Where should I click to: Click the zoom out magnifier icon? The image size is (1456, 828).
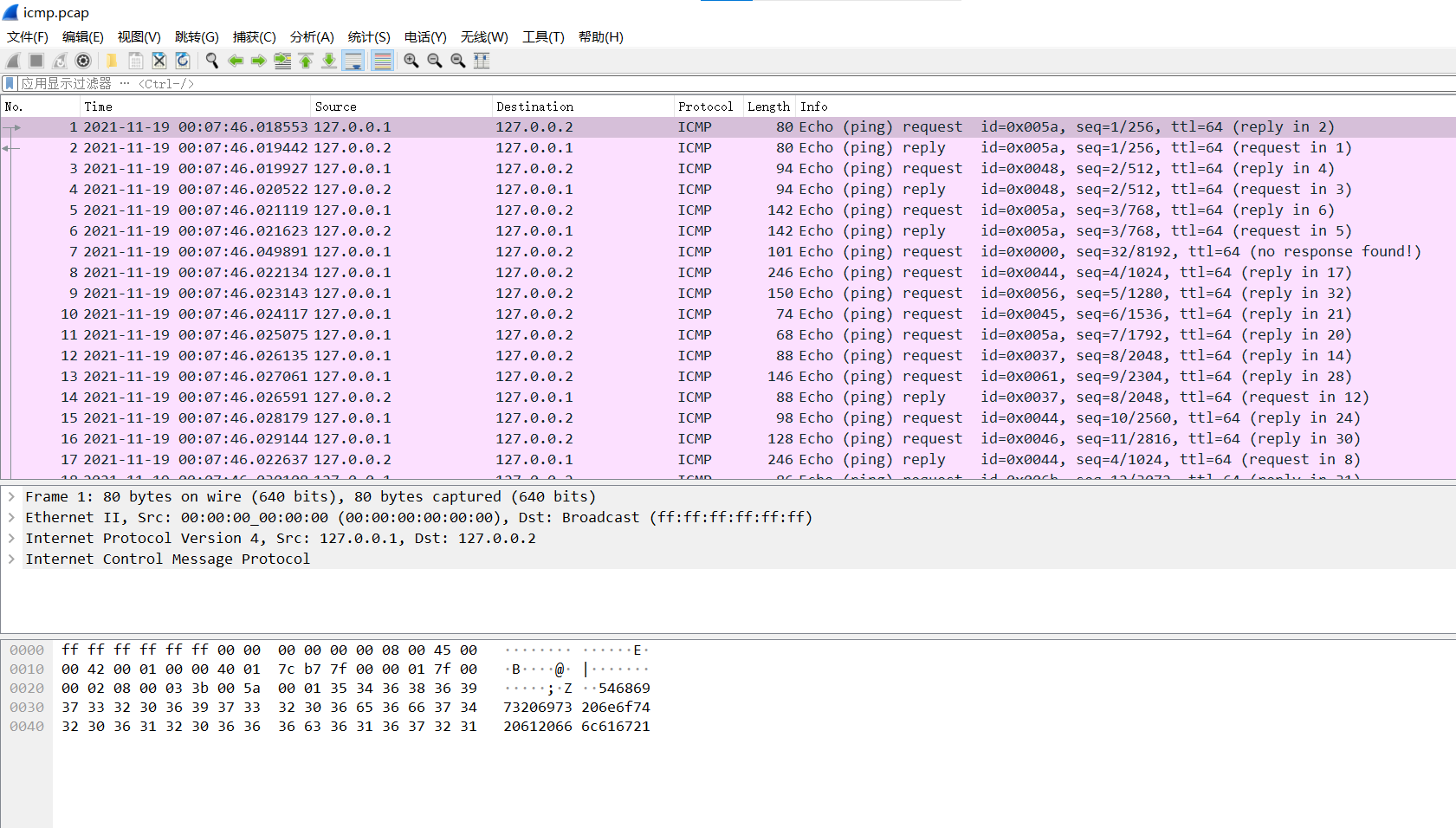(x=435, y=61)
